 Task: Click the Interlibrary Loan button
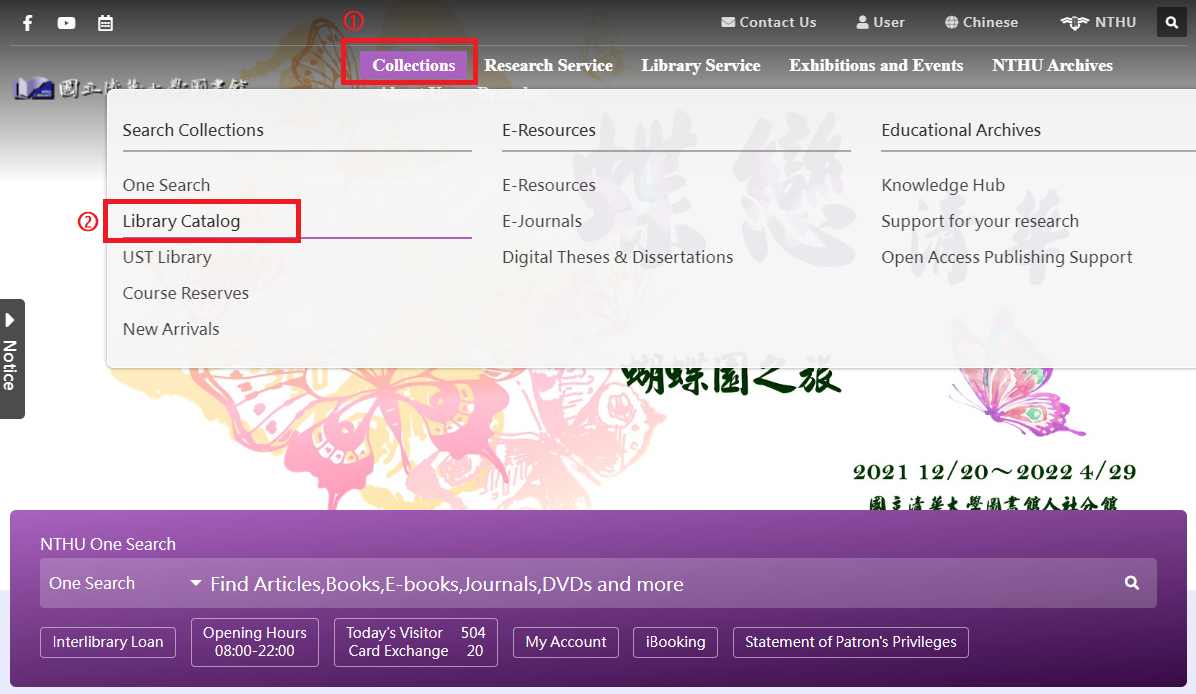click(x=108, y=642)
